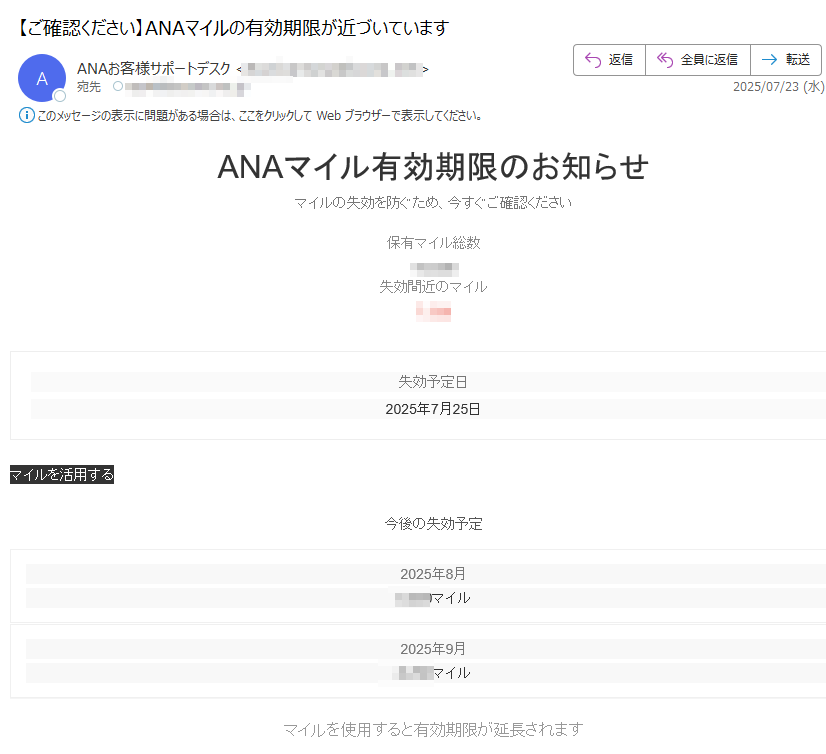Image resolution: width=826 pixels, height=754 pixels.
Task: Click the text マイルを使用すると有効期限が延長されます
Action: 433,729
